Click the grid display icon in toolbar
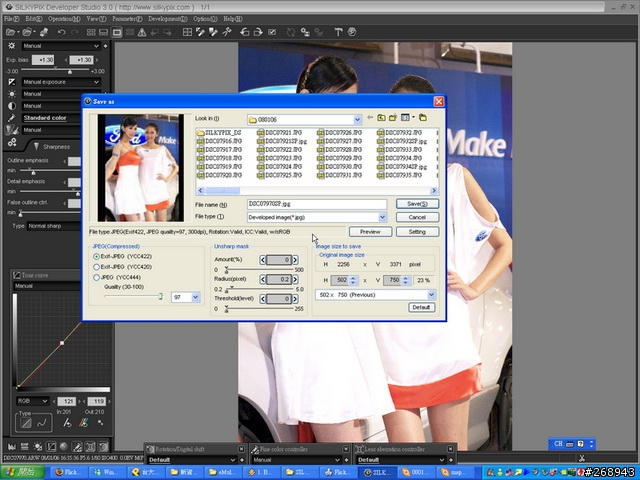The width and height of the screenshot is (640, 480). pos(187,32)
